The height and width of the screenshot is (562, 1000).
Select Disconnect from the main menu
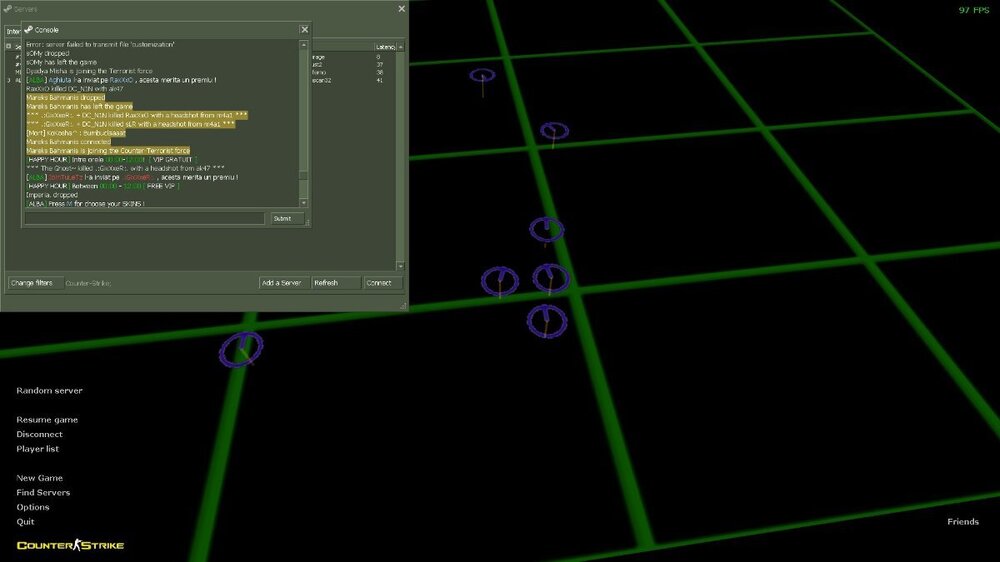pyautogui.click(x=39, y=435)
